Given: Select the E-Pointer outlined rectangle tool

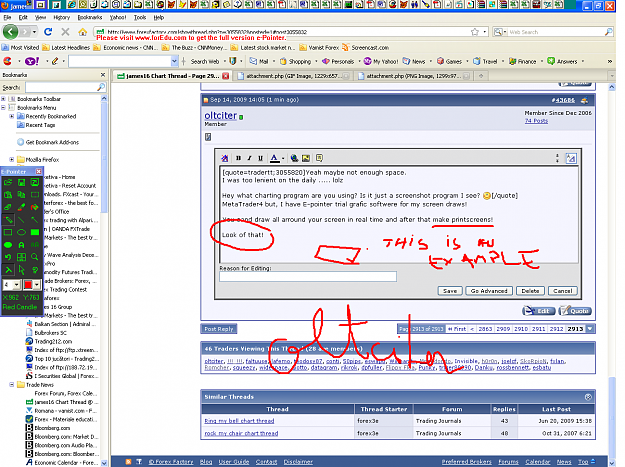Looking at the screenshot, I should [x=8, y=232].
